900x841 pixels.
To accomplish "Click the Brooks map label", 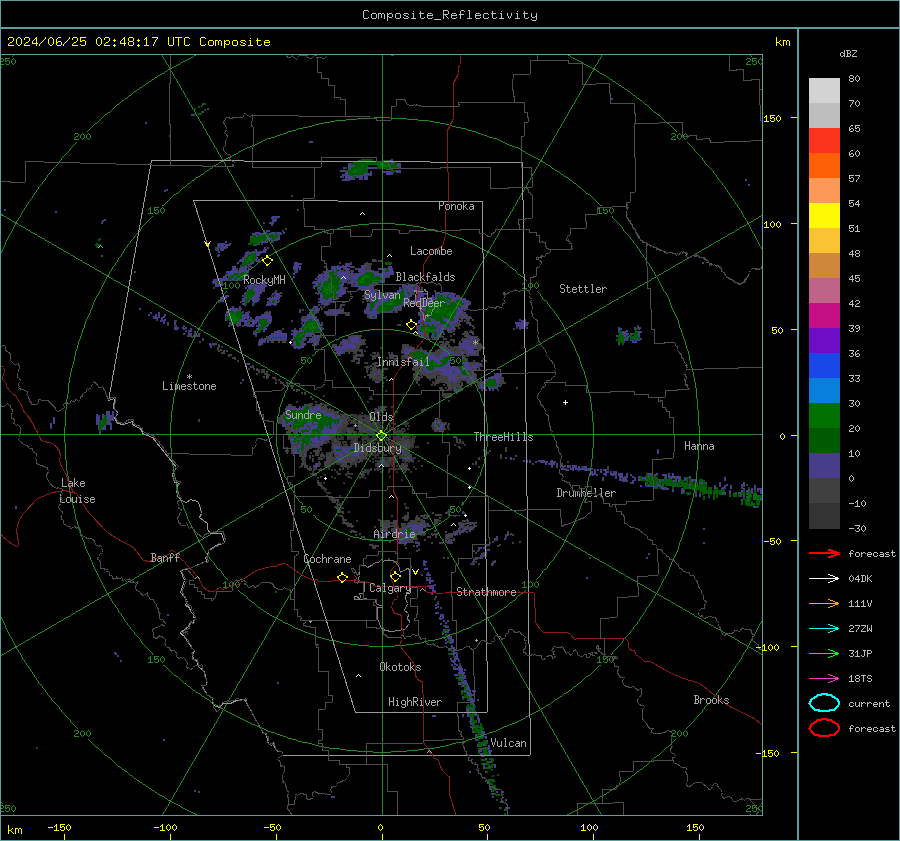I will tap(711, 700).
